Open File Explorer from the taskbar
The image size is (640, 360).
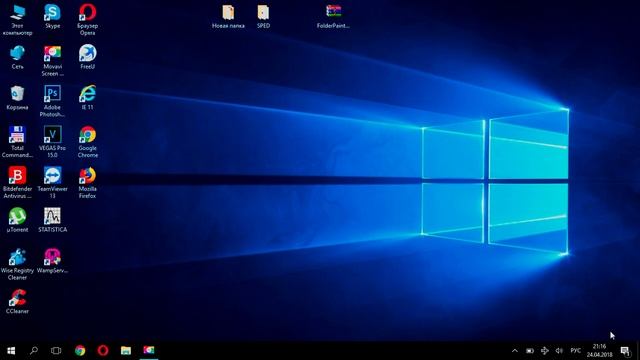[x=126, y=351]
